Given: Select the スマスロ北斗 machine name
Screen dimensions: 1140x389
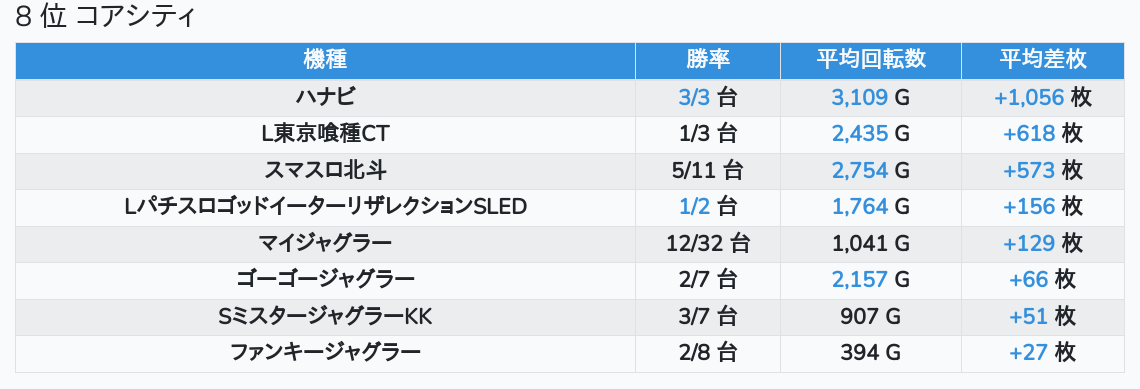Looking at the screenshot, I should point(325,170).
